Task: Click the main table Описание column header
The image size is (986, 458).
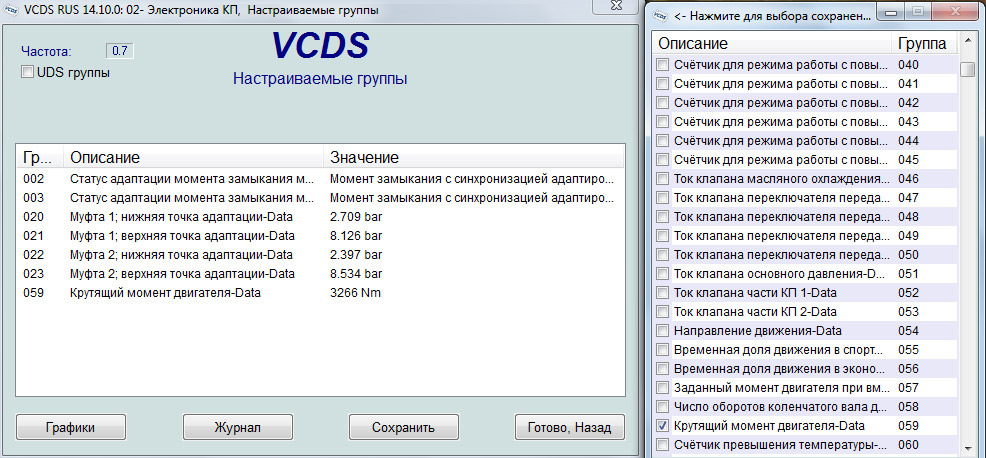Action: click(x=192, y=157)
